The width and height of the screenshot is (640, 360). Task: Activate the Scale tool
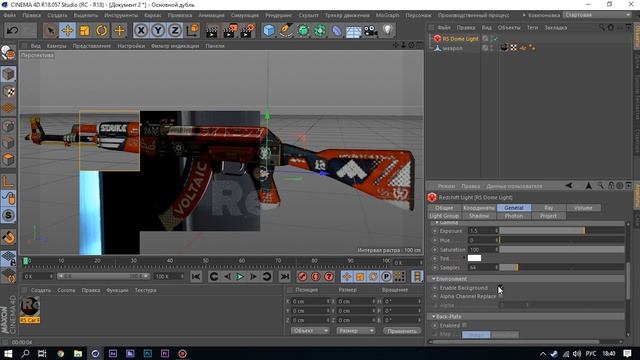coord(84,31)
